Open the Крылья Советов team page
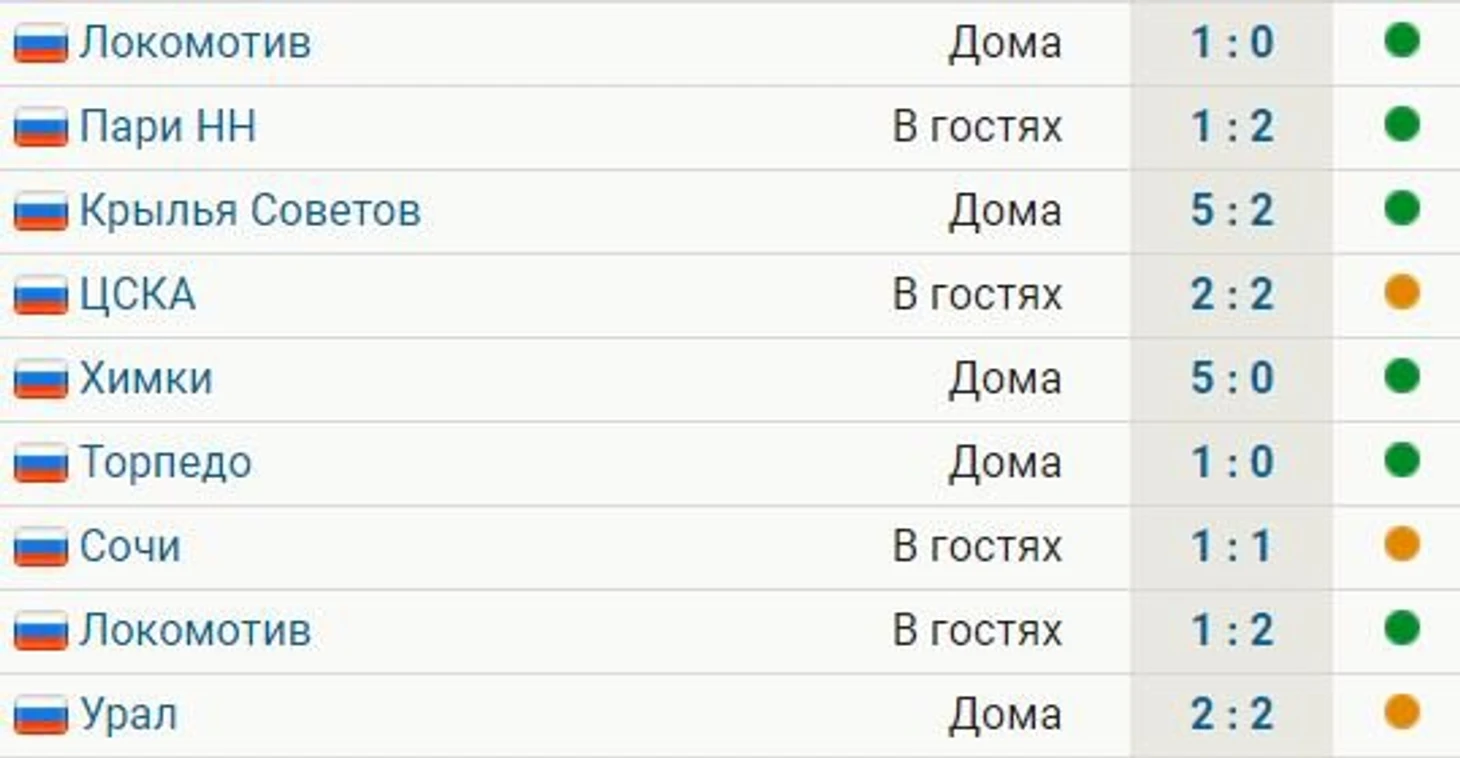Image resolution: width=1460 pixels, height=758 pixels. (250, 211)
